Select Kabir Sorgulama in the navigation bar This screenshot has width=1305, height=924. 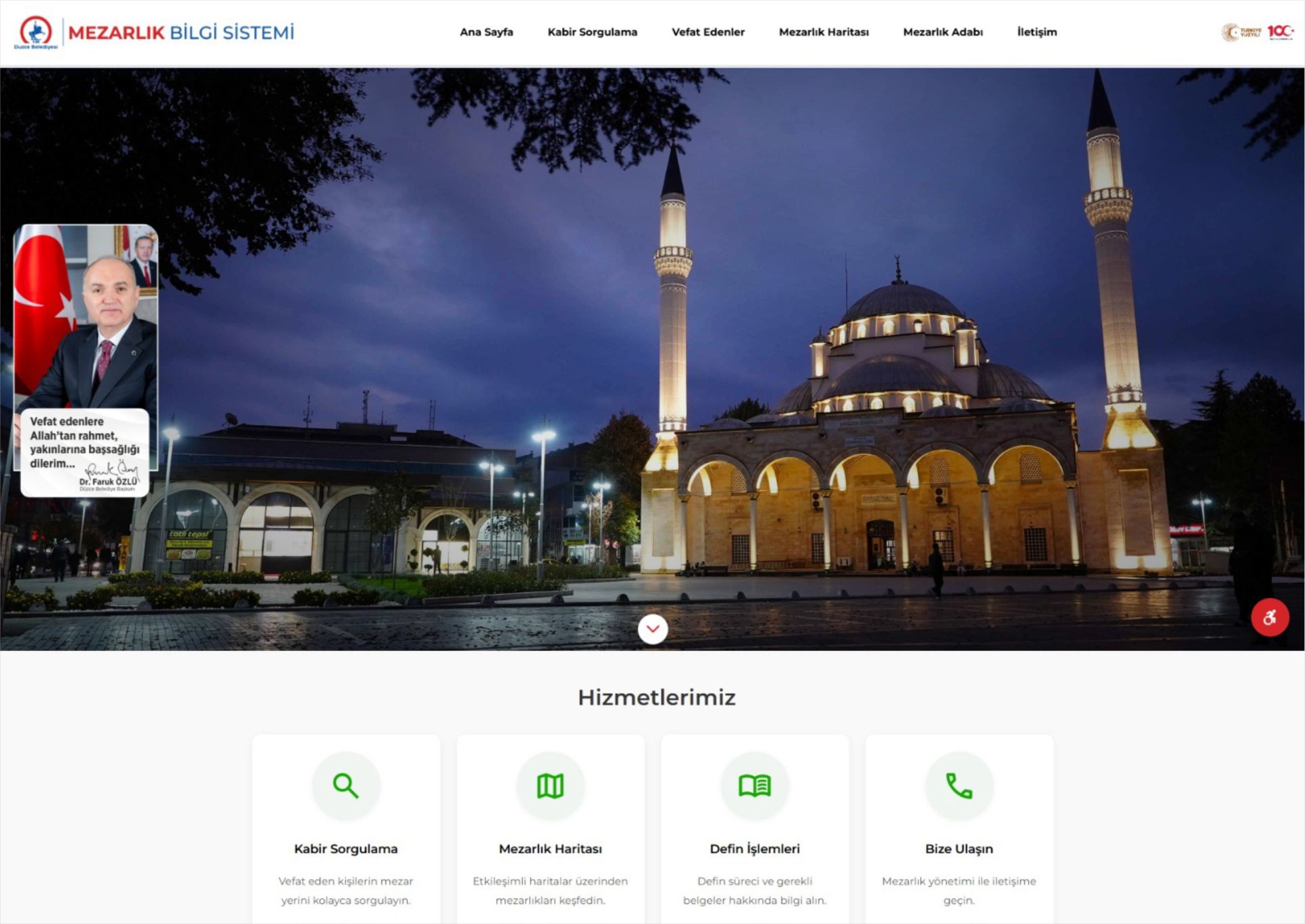591,31
